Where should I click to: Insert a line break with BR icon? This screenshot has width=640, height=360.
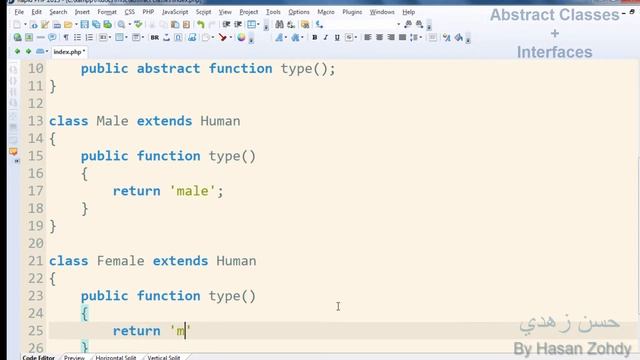(155, 38)
